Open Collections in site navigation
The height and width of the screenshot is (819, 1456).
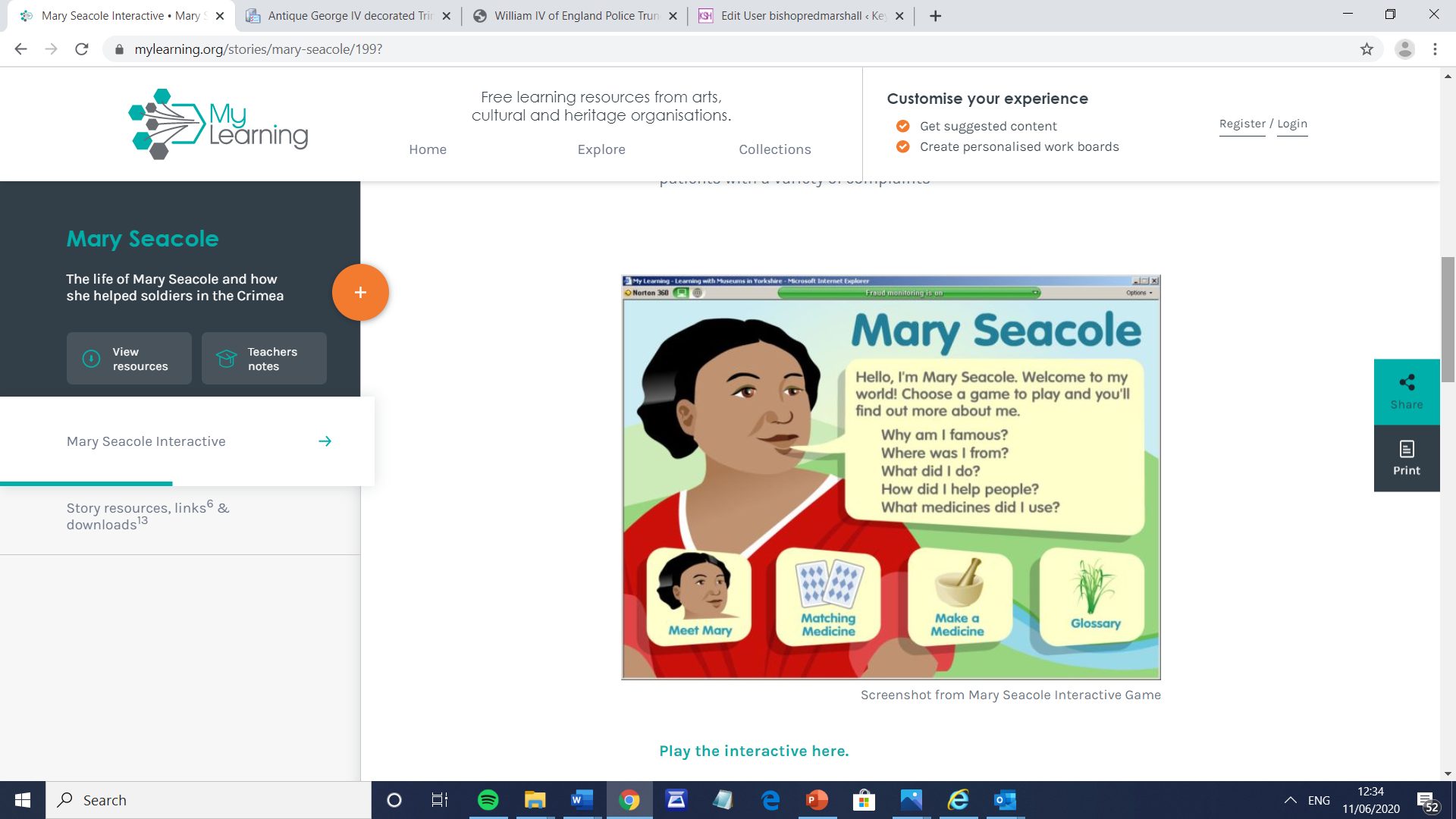click(x=775, y=149)
